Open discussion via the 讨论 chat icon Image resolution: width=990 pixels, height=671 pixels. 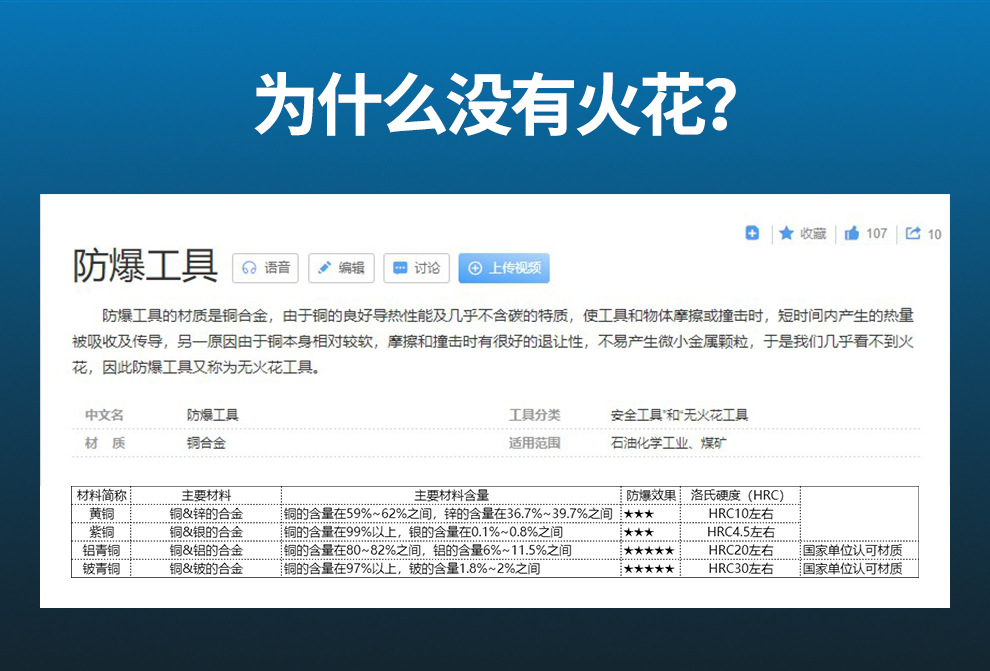pyautogui.click(x=400, y=268)
